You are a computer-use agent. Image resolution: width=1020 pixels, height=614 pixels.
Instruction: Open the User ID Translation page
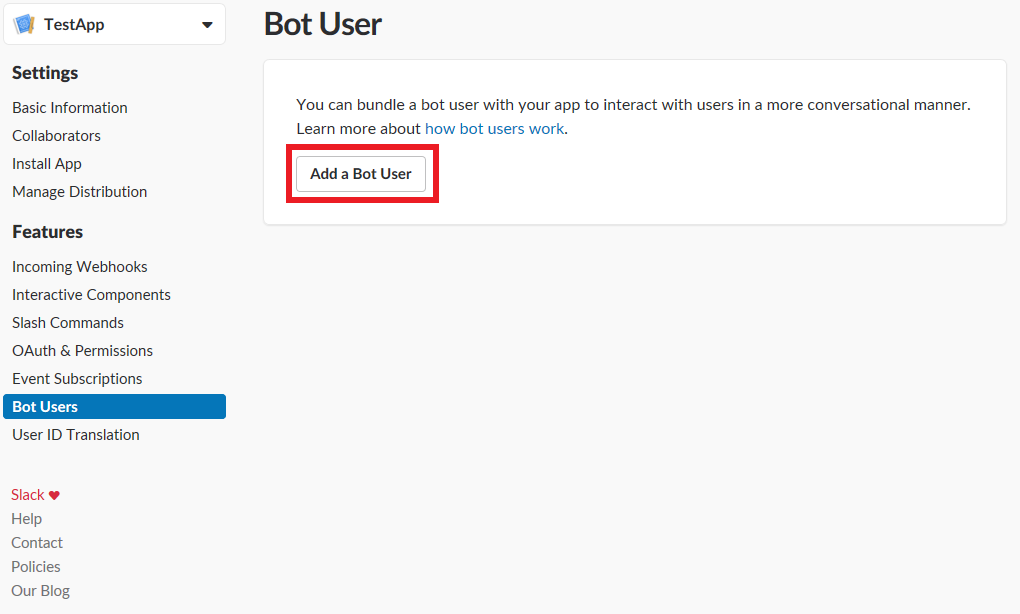coord(75,434)
